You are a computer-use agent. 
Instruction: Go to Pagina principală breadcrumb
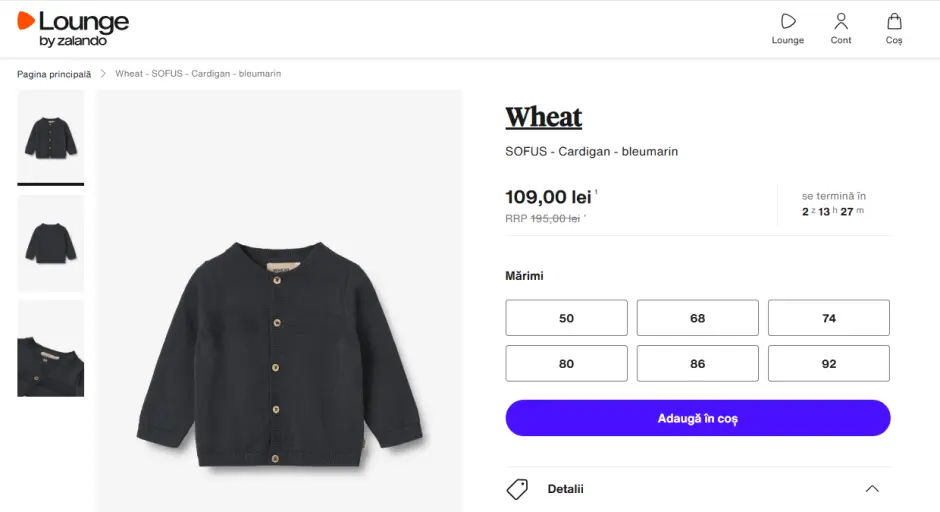tap(54, 74)
